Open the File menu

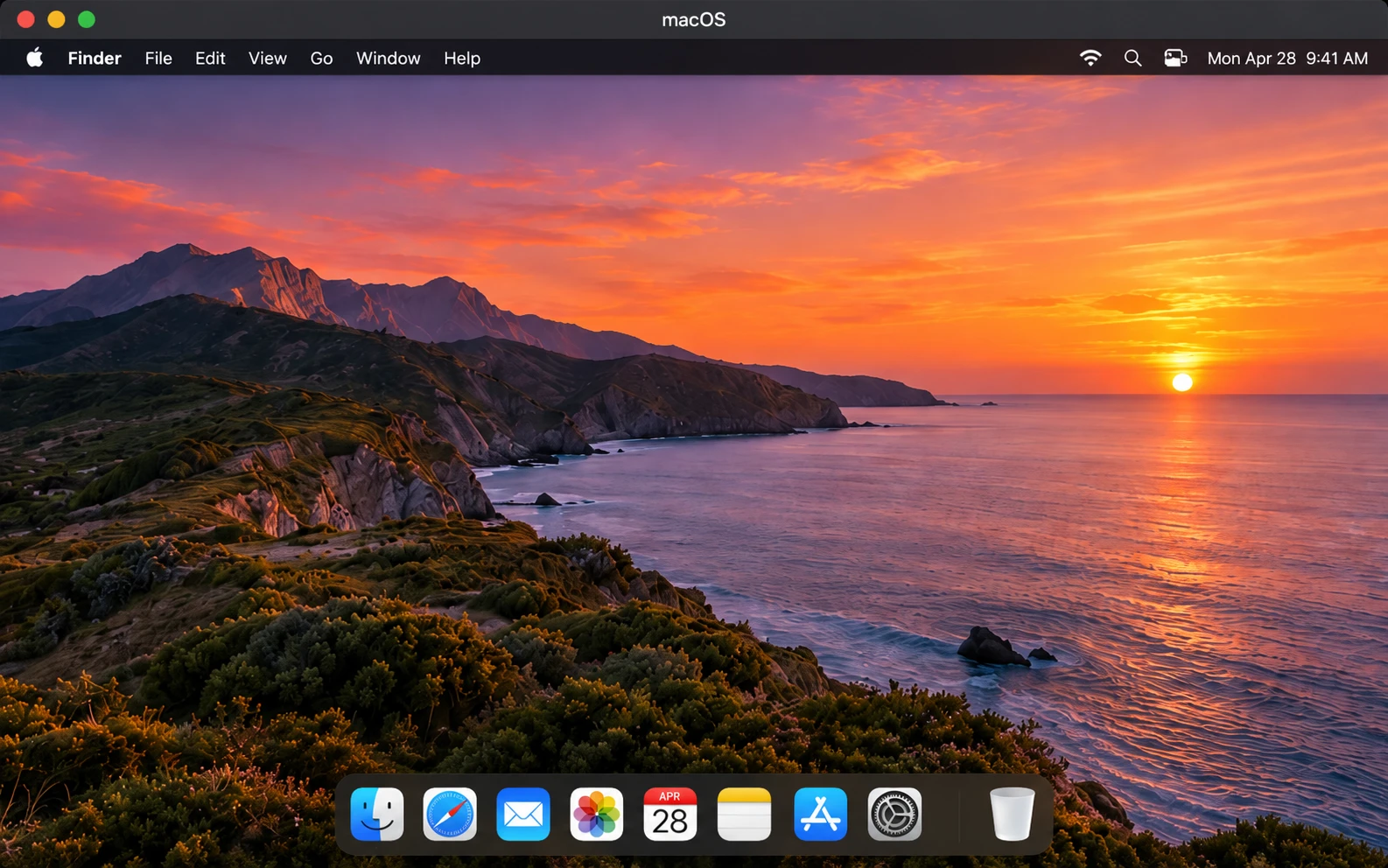(158, 58)
